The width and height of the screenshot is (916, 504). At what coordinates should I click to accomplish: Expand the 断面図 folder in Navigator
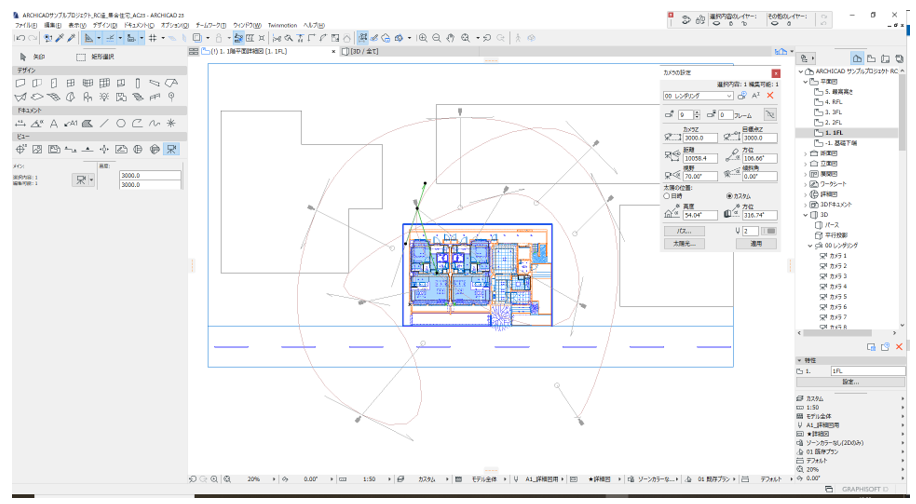tap(806, 153)
